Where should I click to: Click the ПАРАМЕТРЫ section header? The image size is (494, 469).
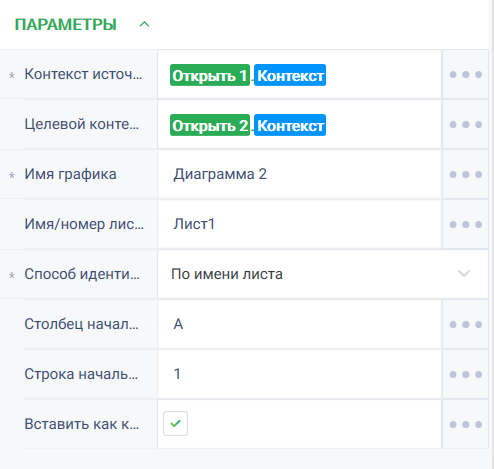click(x=66, y=25)
